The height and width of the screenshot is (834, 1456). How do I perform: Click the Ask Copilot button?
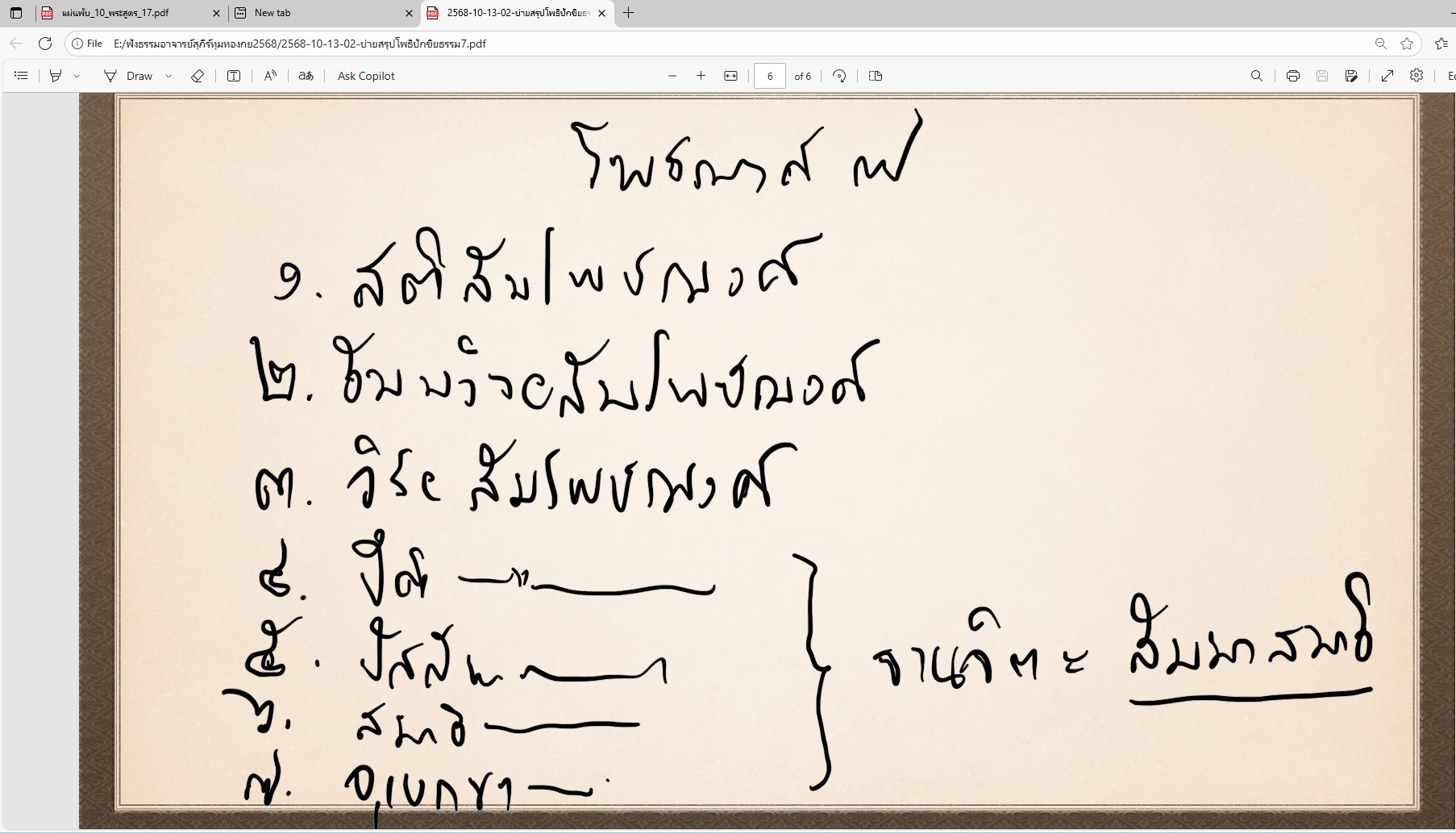366,76
